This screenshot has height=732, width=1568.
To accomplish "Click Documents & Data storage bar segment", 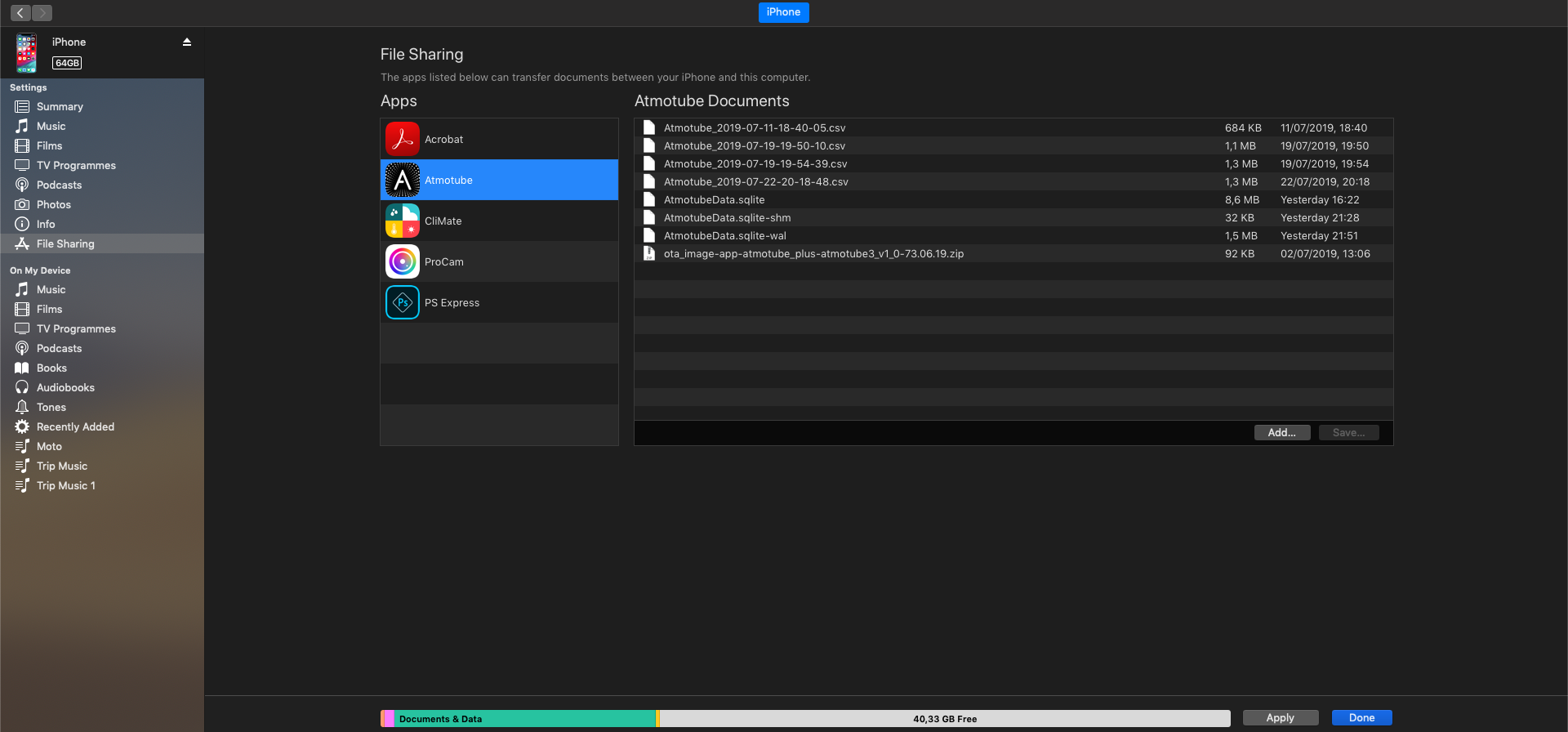I will (523, 719).
